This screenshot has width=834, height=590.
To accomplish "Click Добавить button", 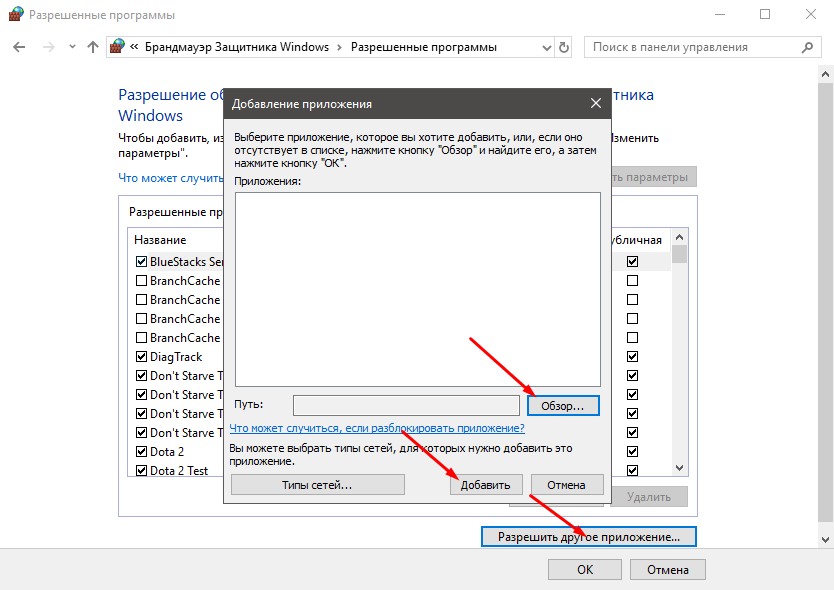I will click(x=486, y=485).
